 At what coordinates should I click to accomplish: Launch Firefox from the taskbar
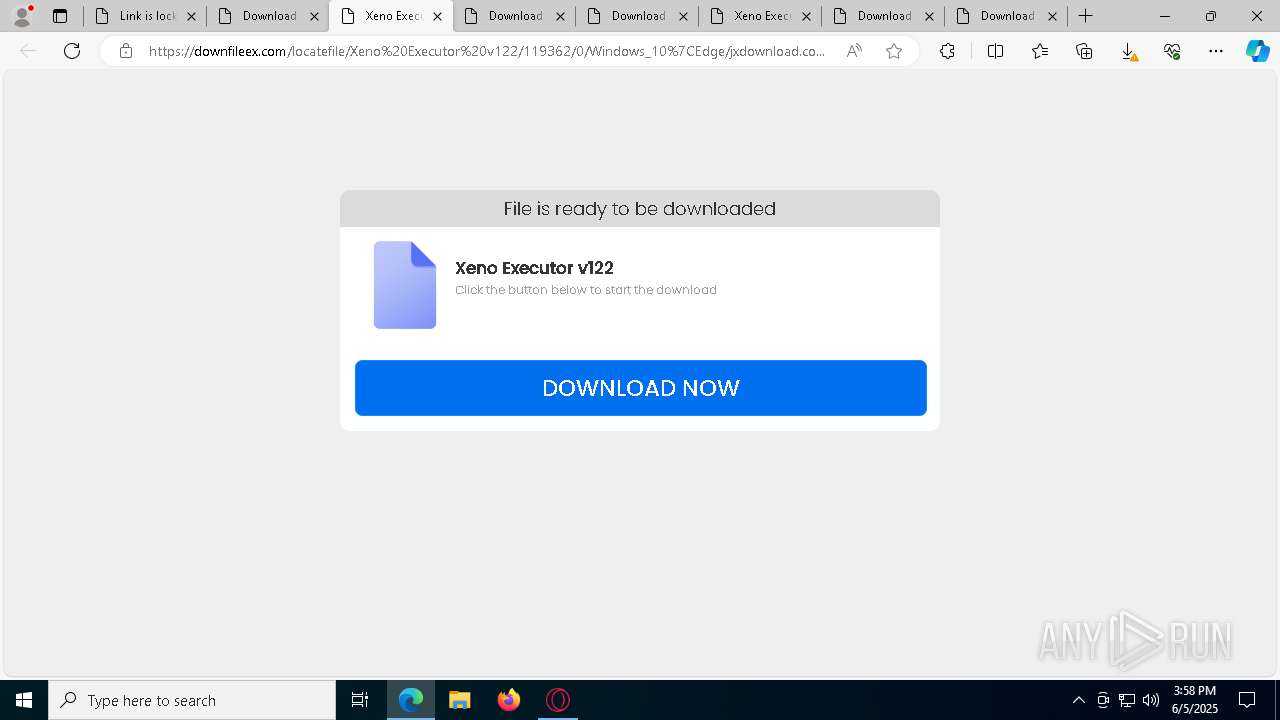[x=509, y=700]
